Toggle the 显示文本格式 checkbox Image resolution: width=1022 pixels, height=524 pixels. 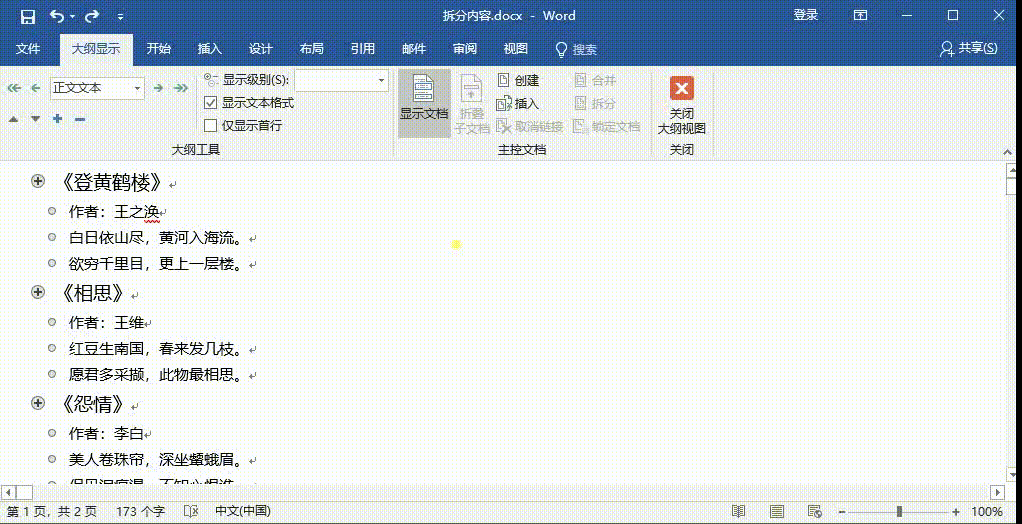[211, 103]
